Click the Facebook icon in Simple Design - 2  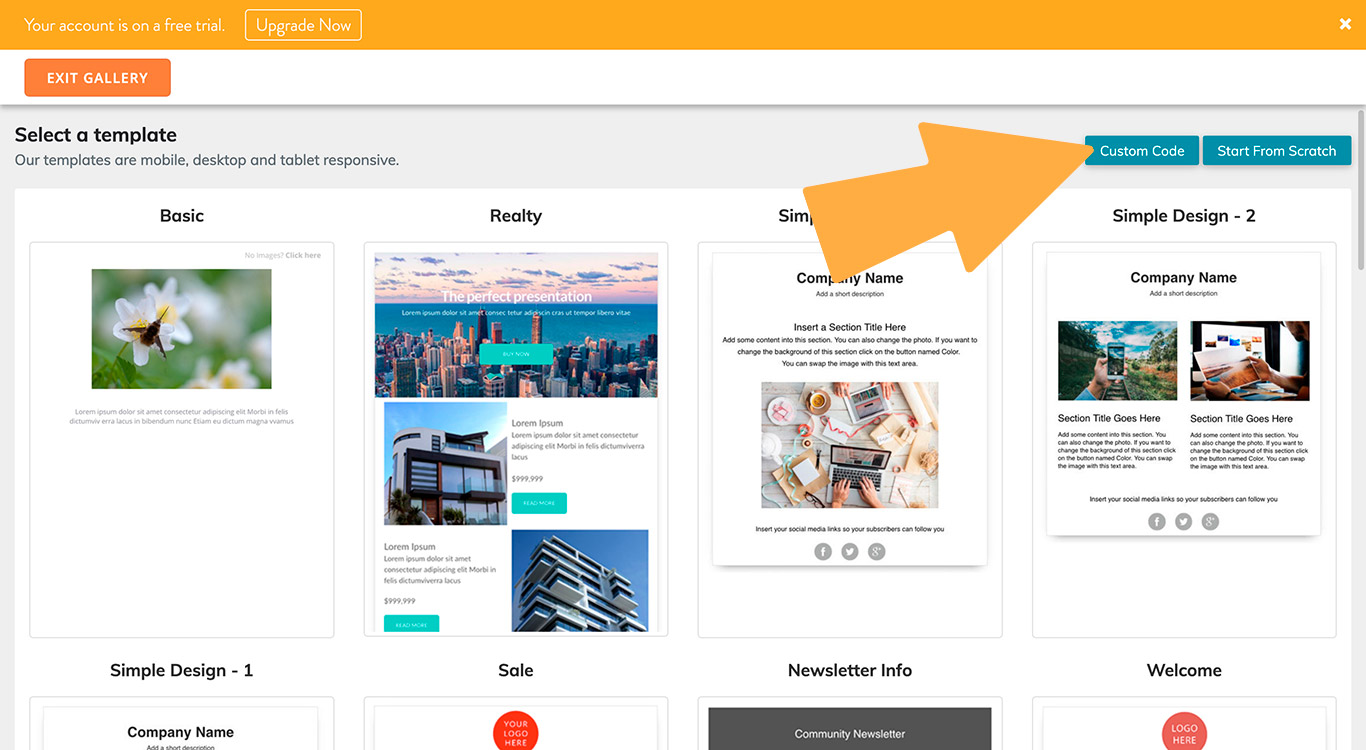click(1157, 521)
